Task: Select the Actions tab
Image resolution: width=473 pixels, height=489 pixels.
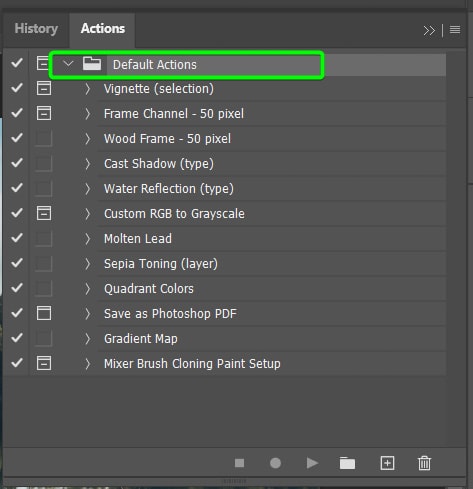Action: click(103, 29)
